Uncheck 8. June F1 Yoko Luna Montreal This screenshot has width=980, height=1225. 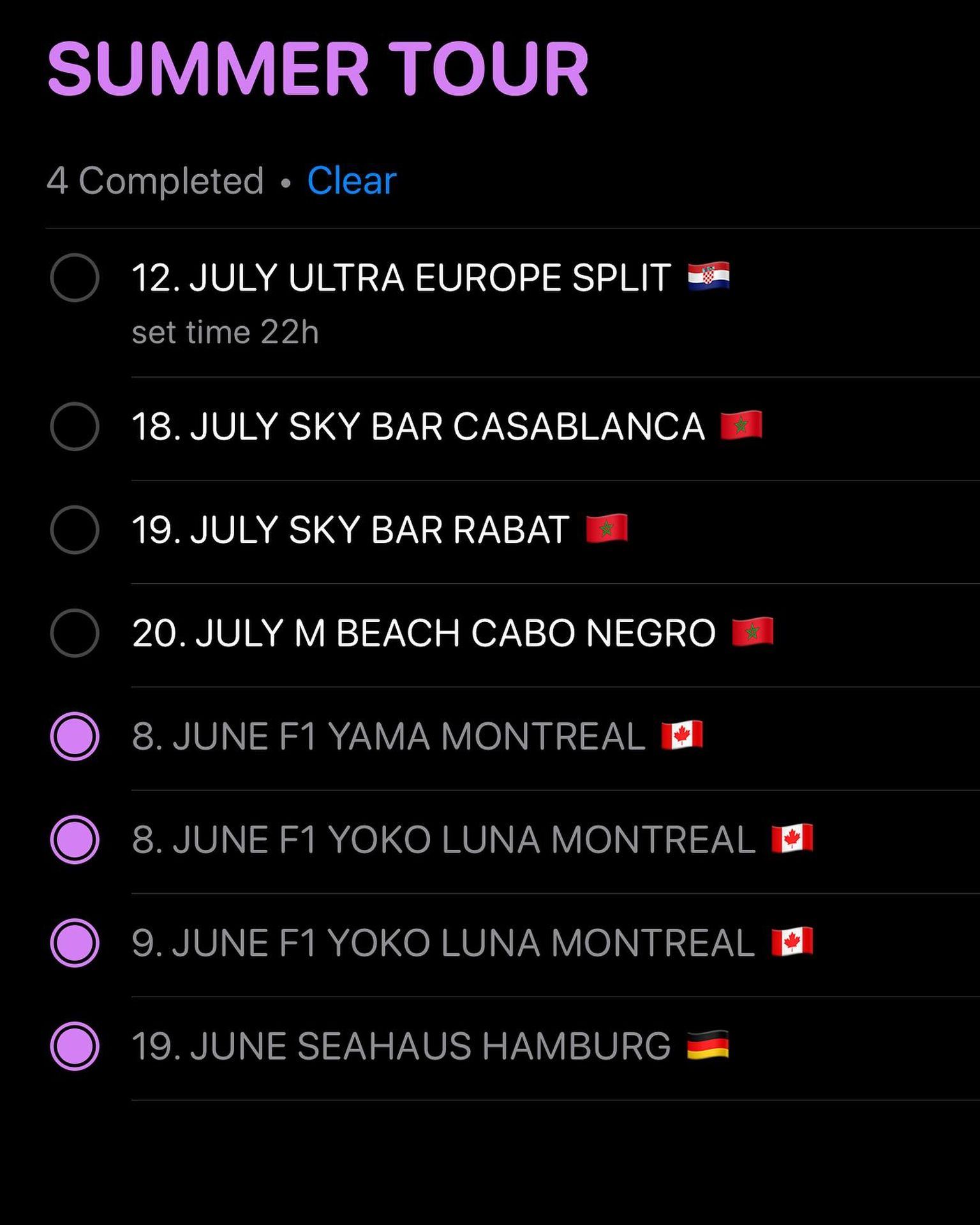point(75,840)
